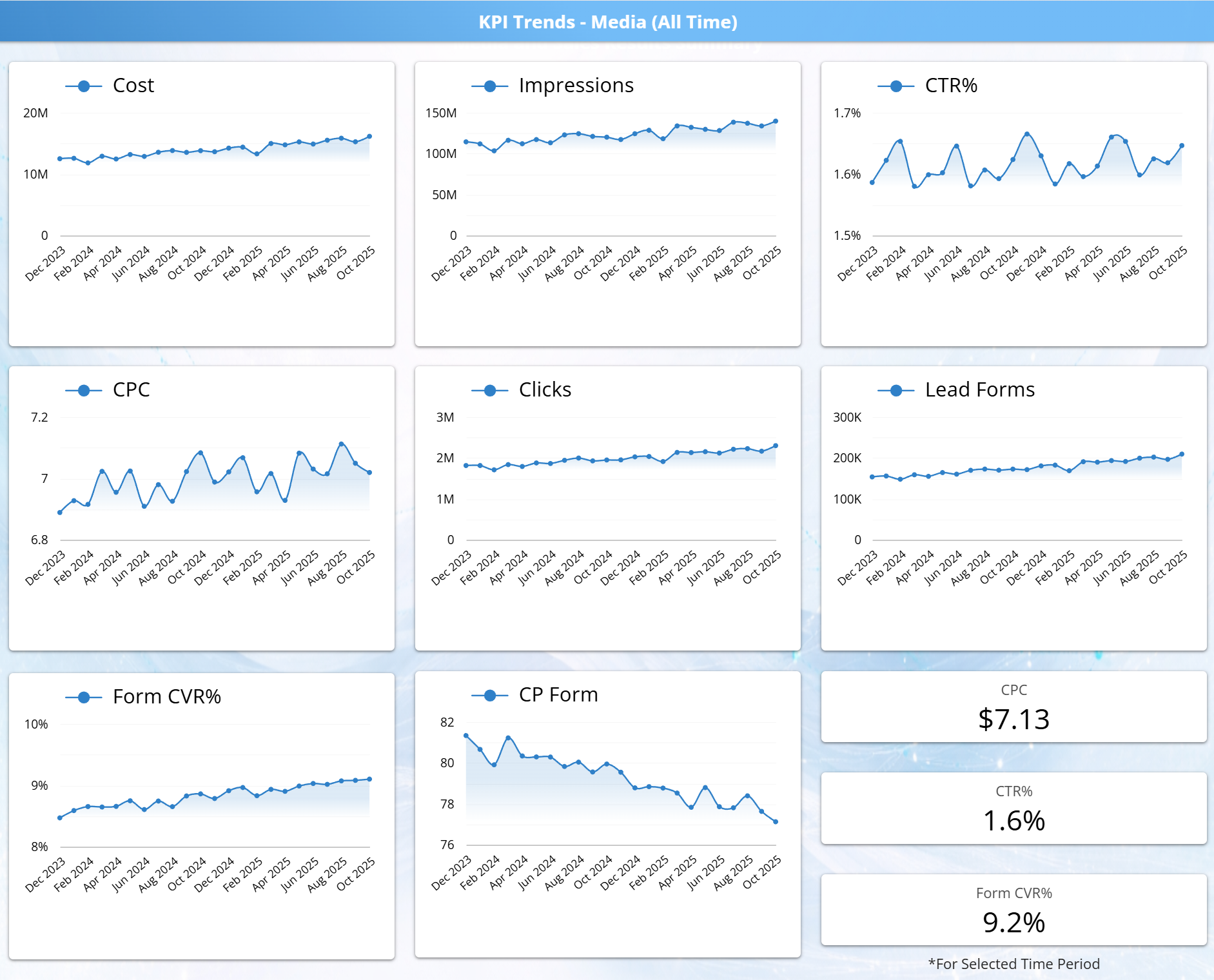
Task: Click the last data point in Impressions chart
Action: point(776,121)
